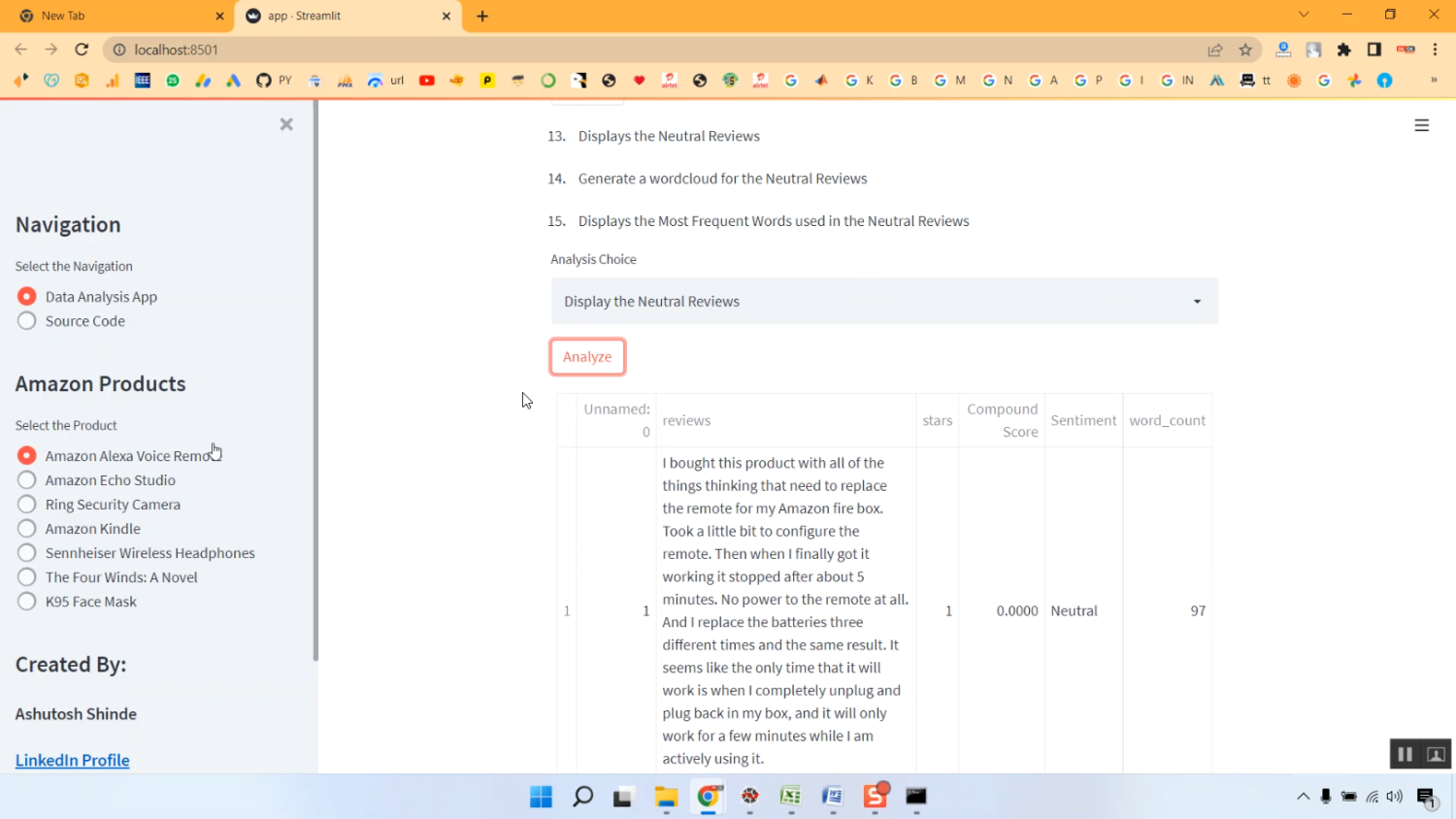Open File Explorer from the taskbar

(666, 797)
